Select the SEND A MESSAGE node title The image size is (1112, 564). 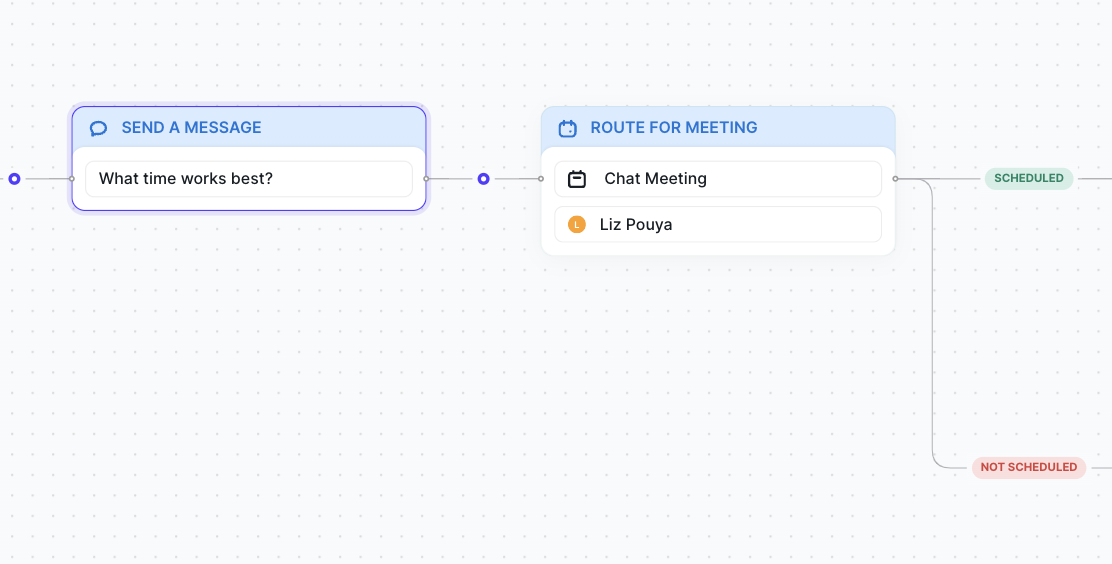click(x=191, y=128)
